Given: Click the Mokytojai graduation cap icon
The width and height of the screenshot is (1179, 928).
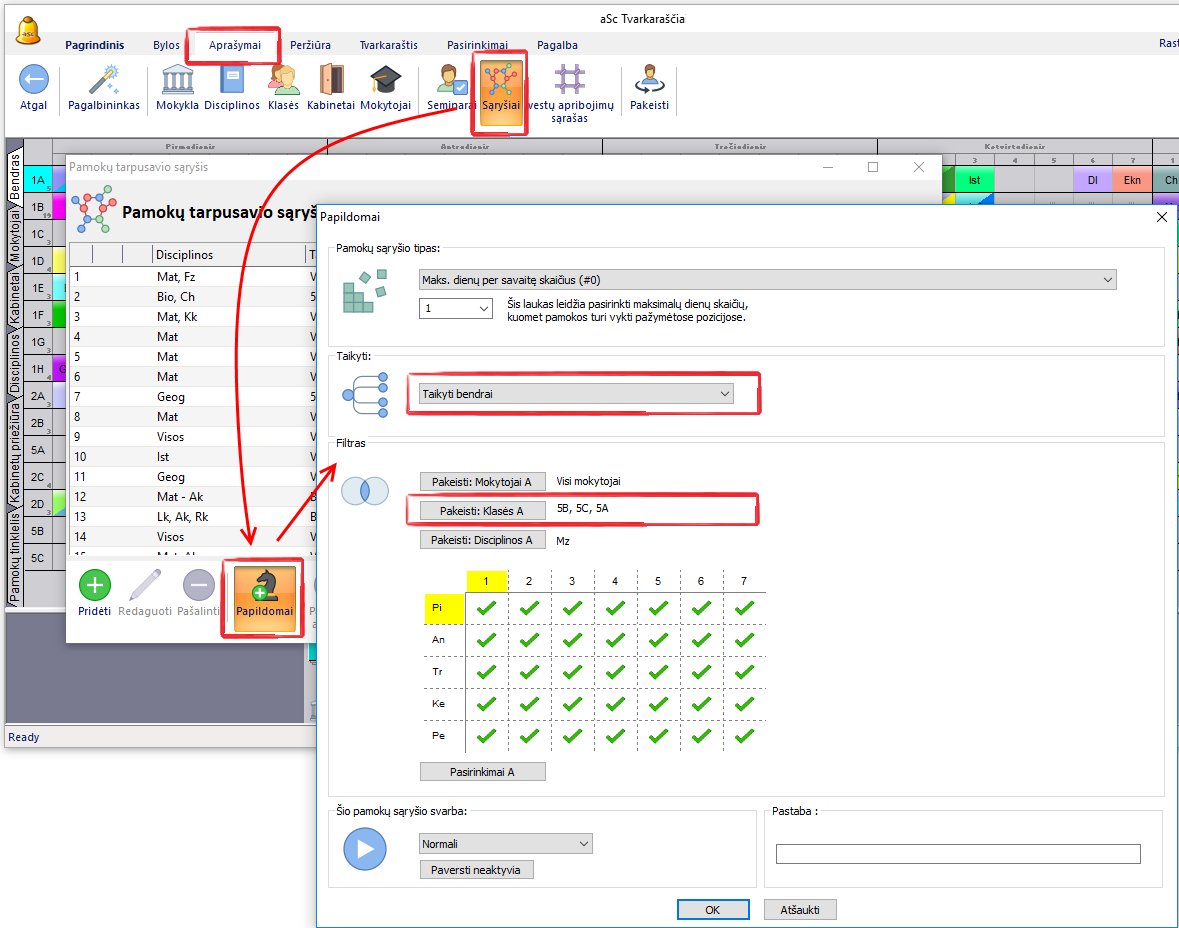Looking at the screenshot, I should point(385,80).
